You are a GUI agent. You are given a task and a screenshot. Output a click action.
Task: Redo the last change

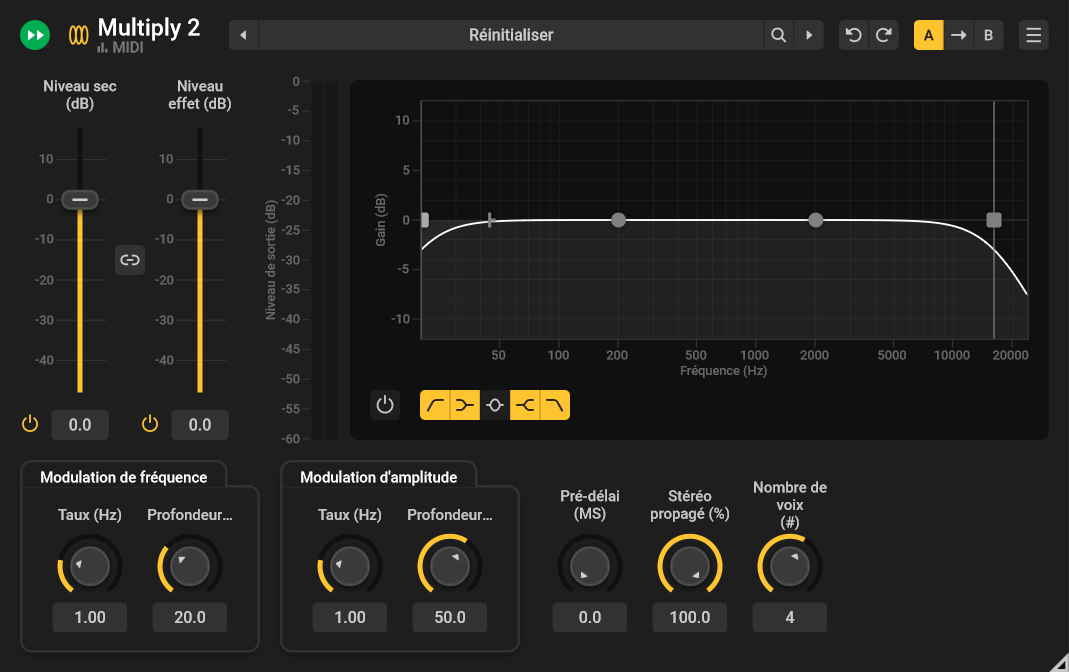[x=884, y=35]
